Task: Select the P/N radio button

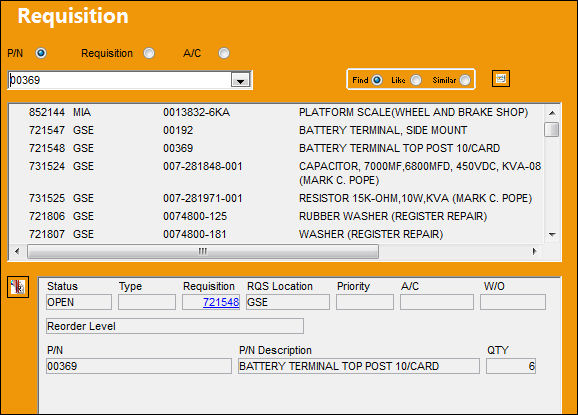Action: point(41,53)
